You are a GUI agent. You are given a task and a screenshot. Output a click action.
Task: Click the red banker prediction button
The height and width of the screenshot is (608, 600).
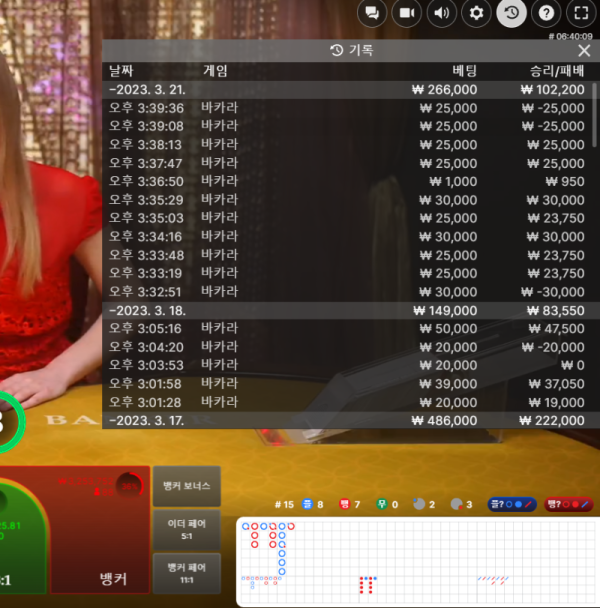[x=569, y=504]
